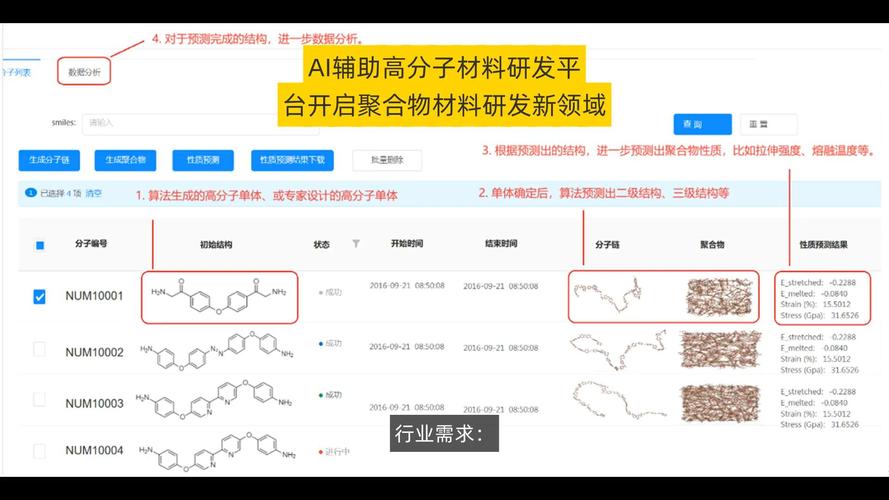The image size is (889, 500).
Task: Click the 分子编号 column header
Action: pyautogui.click(x=91, y=244)
